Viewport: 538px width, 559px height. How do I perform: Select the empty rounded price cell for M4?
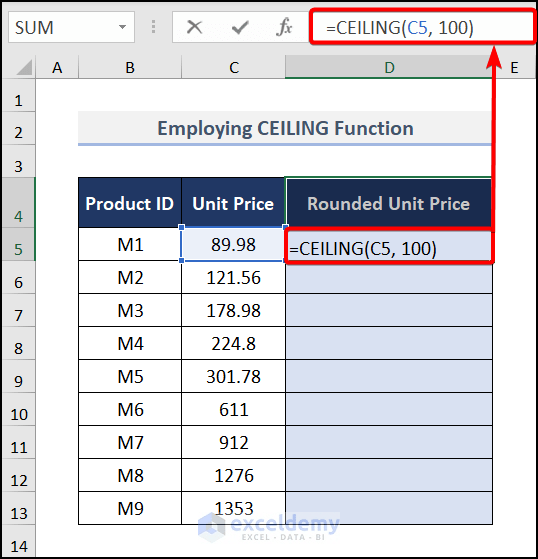coord(389,343)
